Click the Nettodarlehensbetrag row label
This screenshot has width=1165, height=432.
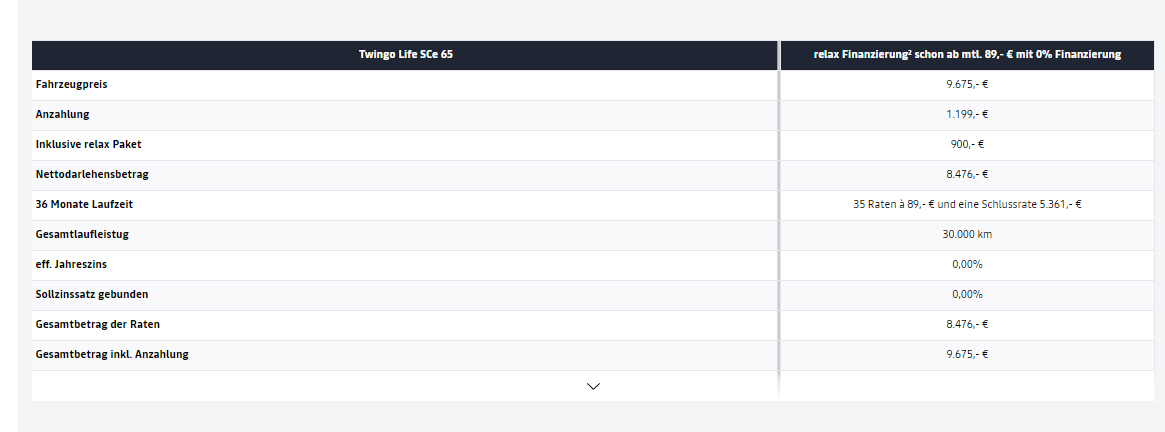[92, 175]
